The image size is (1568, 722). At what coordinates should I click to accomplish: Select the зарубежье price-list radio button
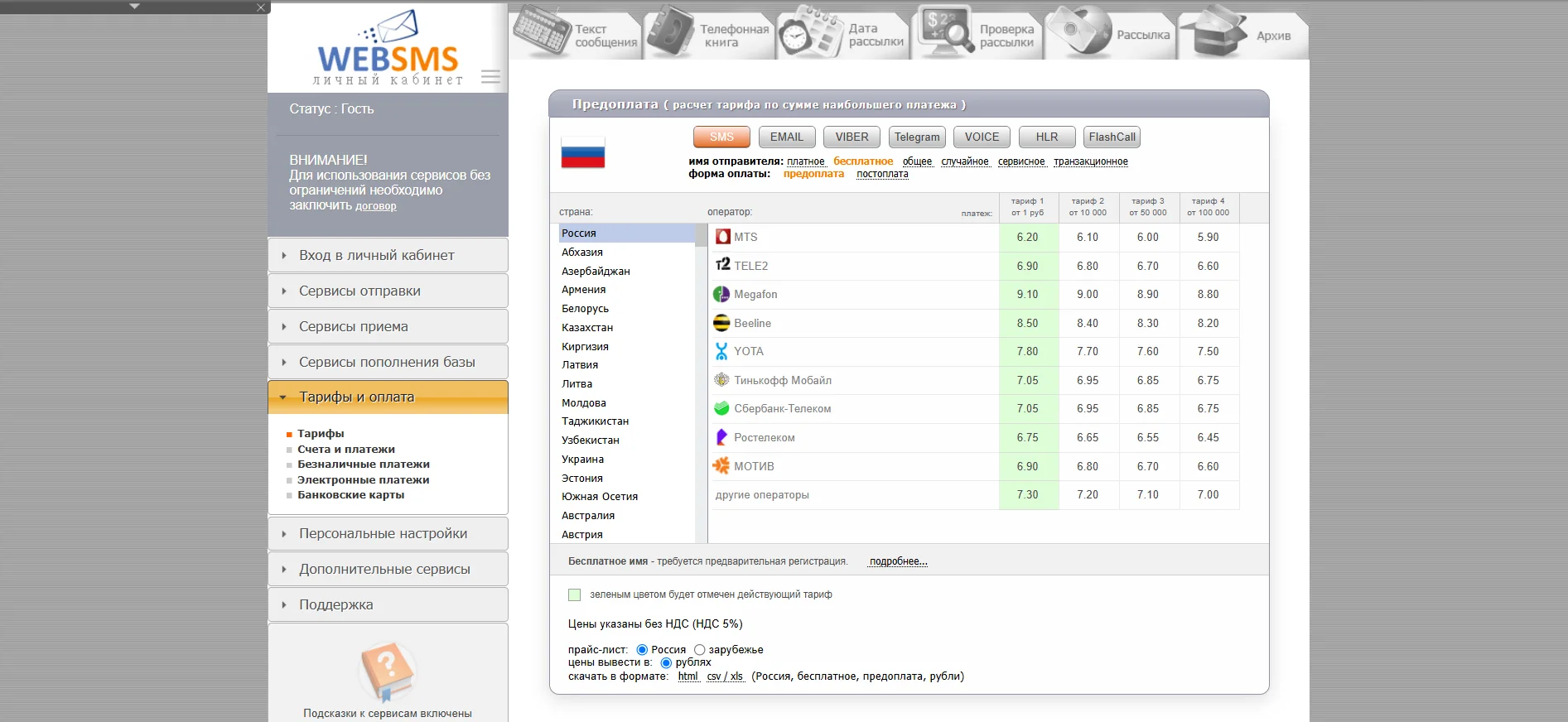coord(699,650)
